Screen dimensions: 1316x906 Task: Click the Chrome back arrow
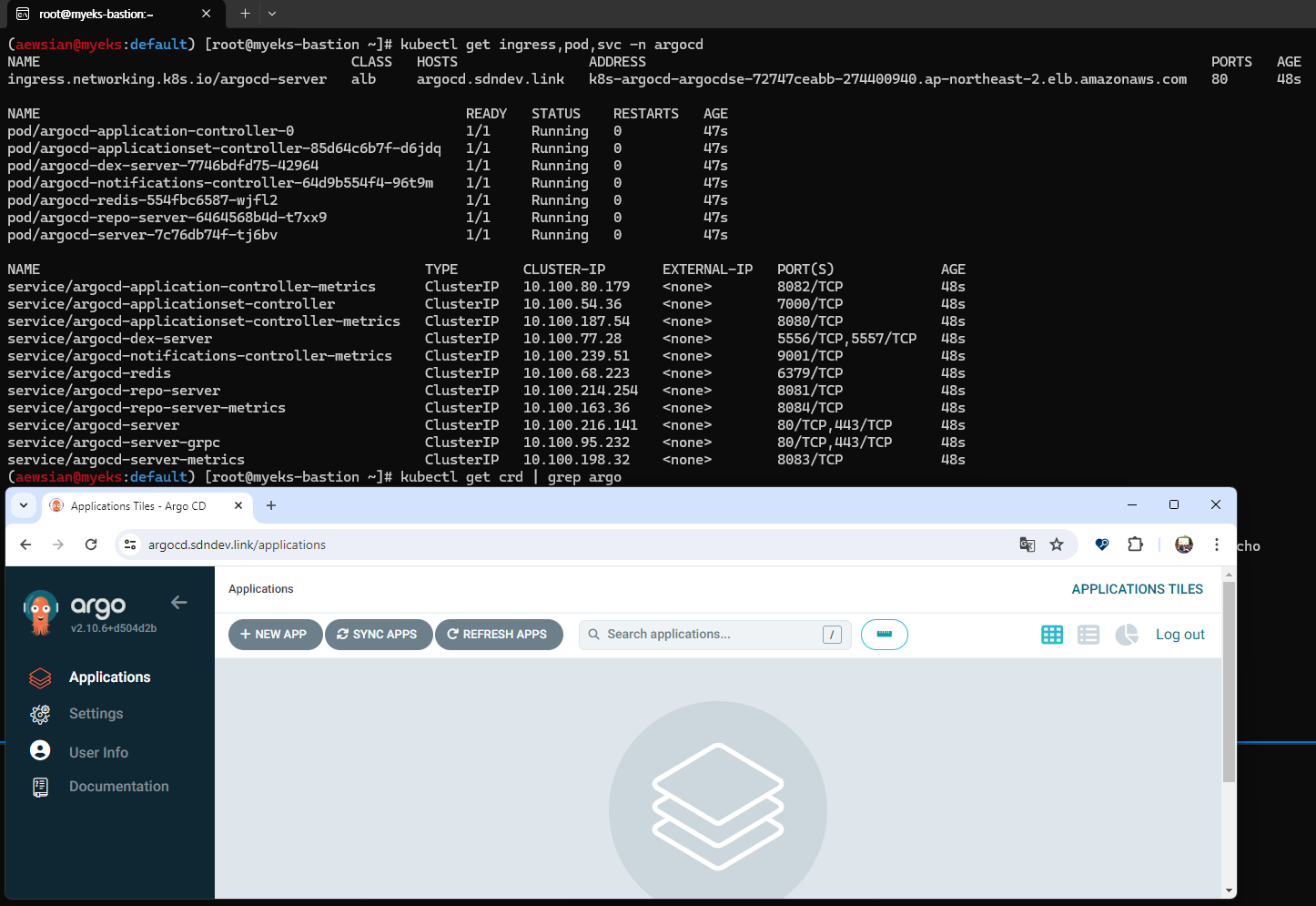point(25,545)
